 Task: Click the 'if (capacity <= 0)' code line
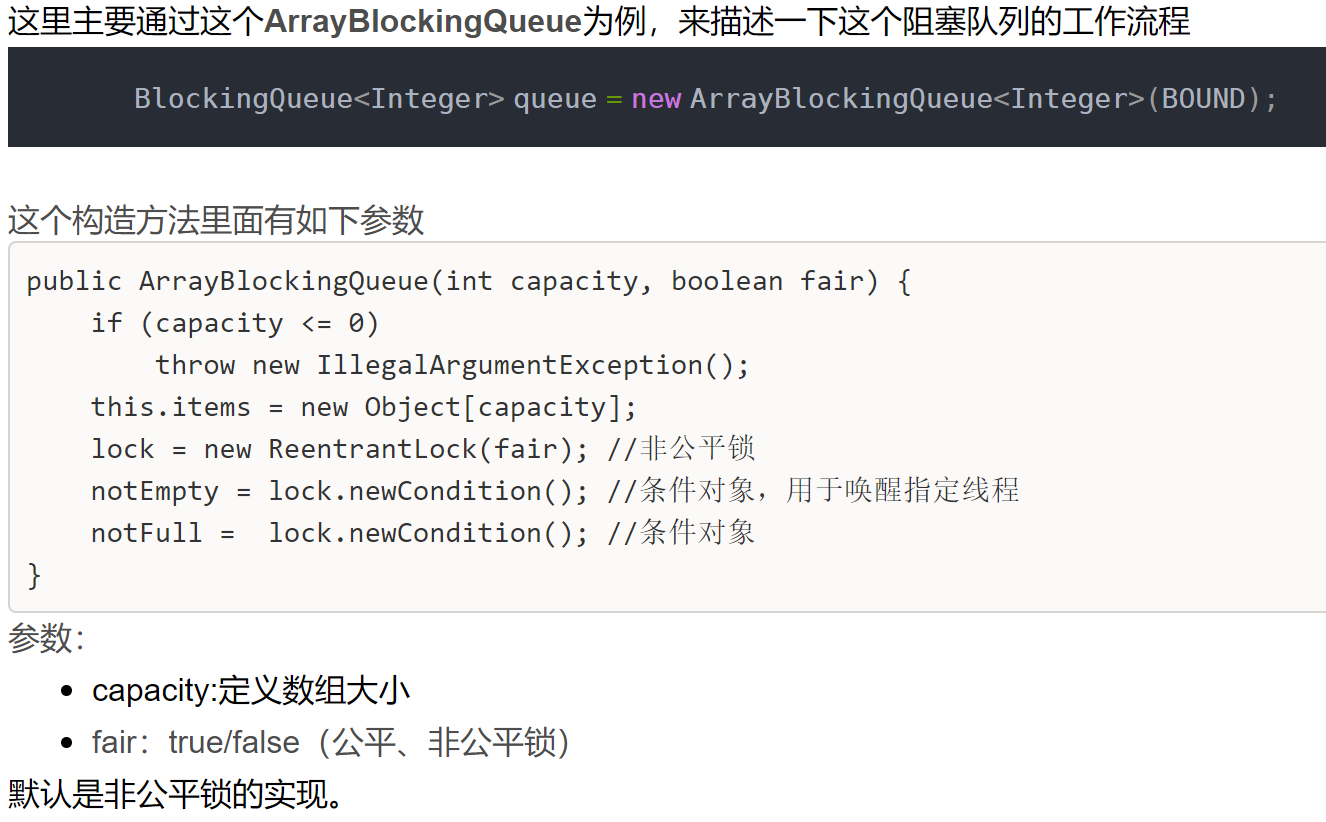click(x=235, y=324)
